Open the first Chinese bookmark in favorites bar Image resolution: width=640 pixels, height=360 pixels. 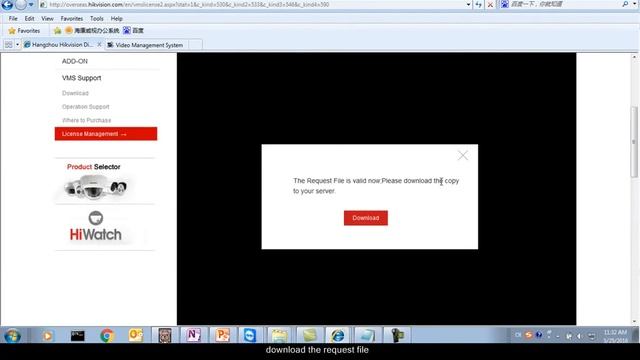(92, 31)
